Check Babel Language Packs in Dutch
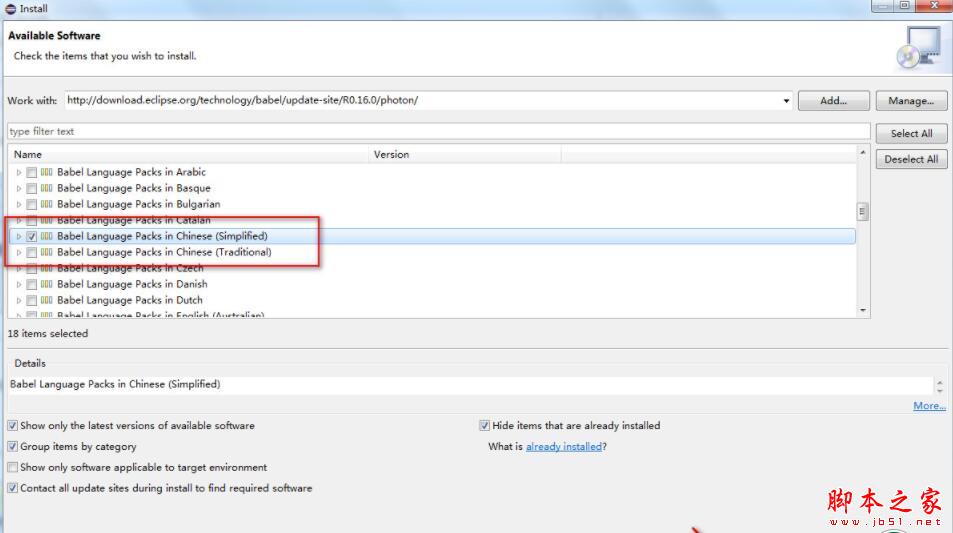The height and width of the screenshot is (533, 953). pyautogui.click(x=32, y=300)
